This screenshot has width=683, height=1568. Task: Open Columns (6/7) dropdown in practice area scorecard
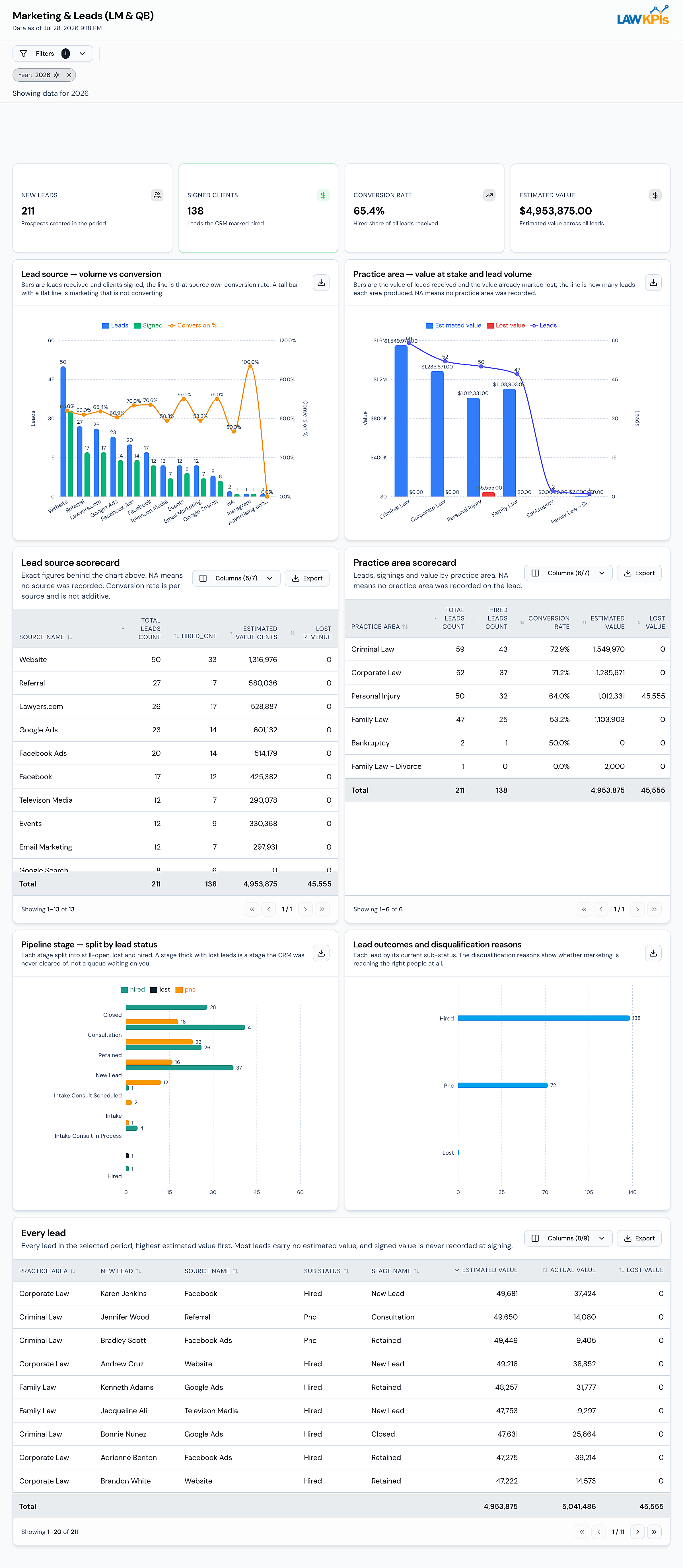tap(568, 573)
